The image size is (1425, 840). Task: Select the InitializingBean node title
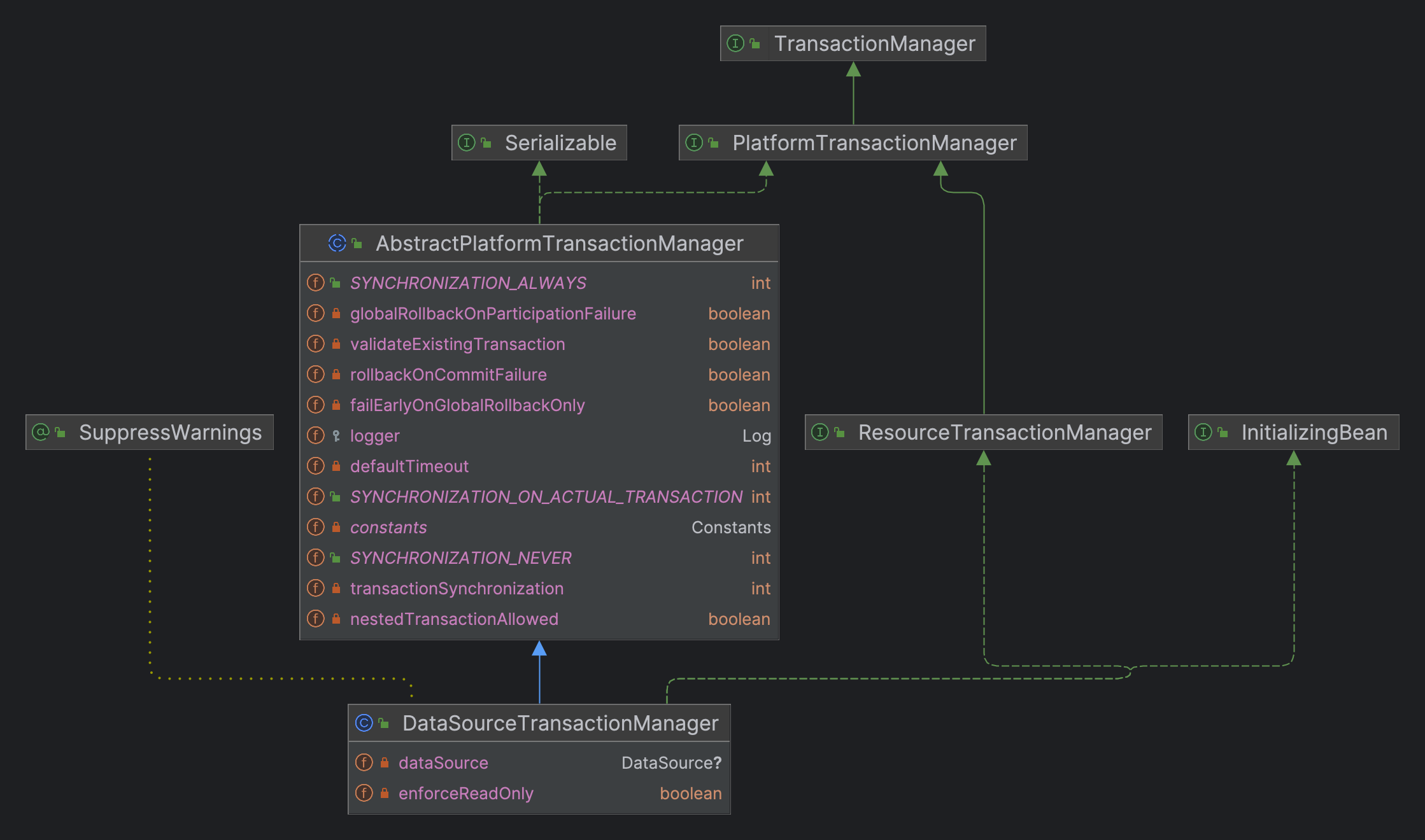pyautogui.click(x=1314, y=432)
